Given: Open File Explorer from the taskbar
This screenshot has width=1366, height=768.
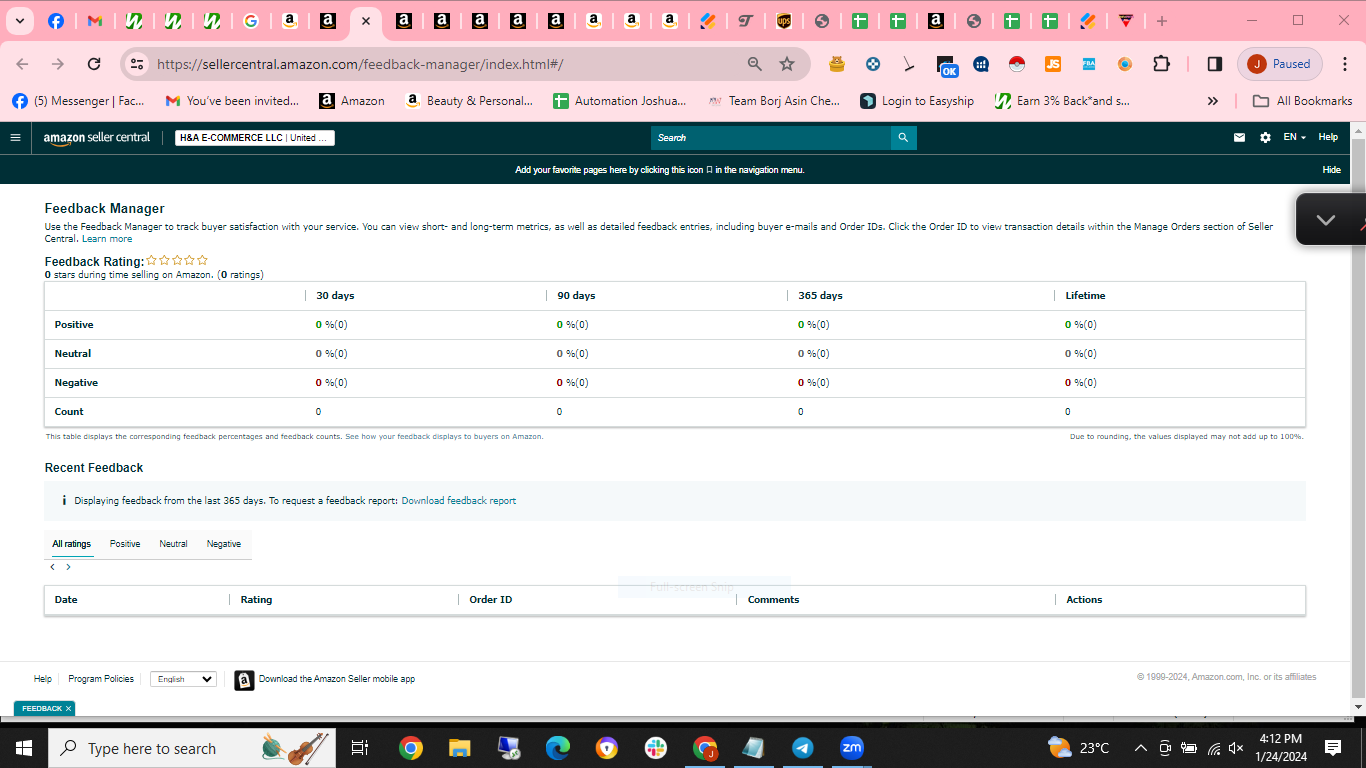Looking at the screenshot, I should 459,748.
